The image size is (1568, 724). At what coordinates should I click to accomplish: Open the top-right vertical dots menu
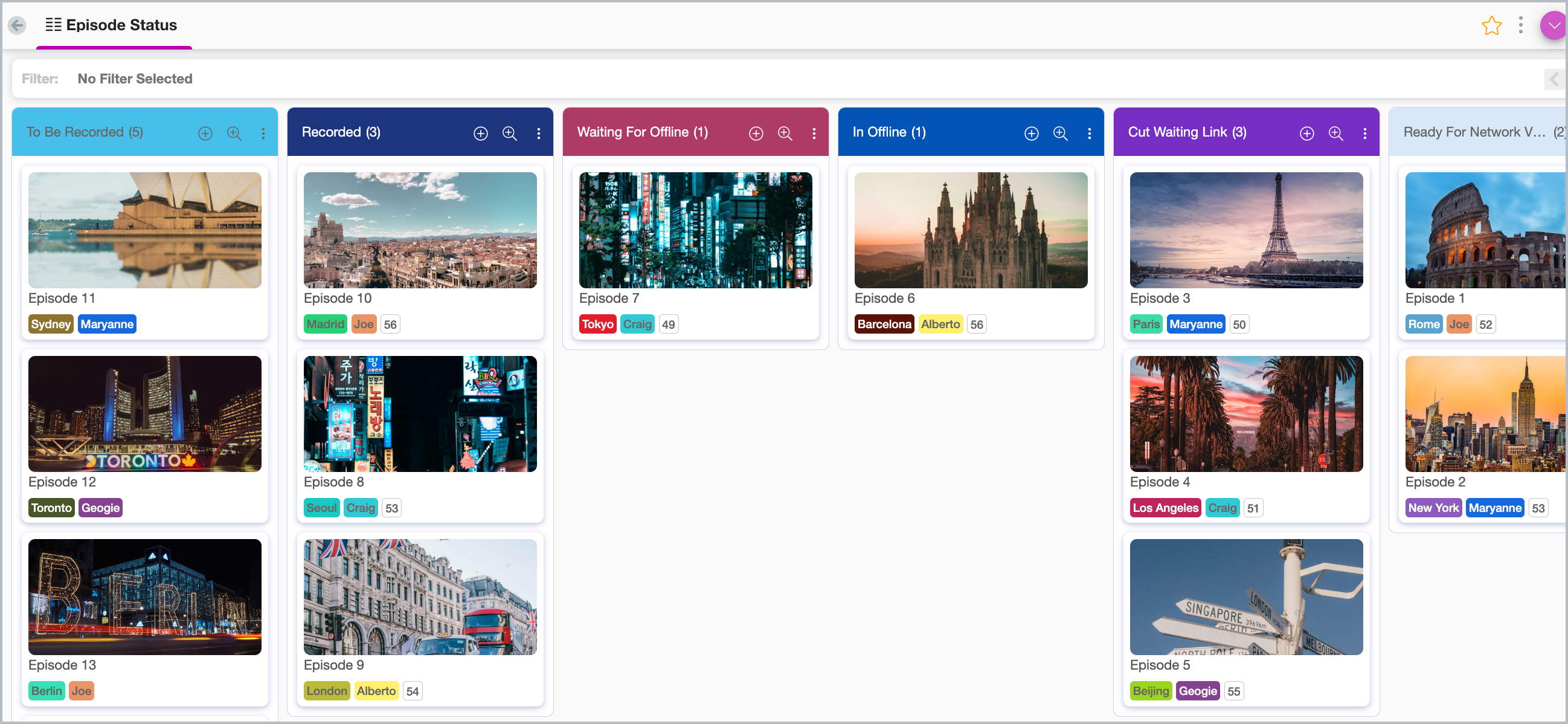tap(1520, 25)
